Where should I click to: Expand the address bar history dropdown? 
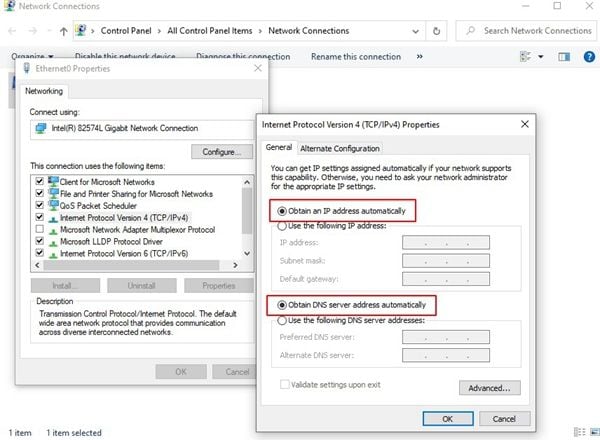coord(415,31)
